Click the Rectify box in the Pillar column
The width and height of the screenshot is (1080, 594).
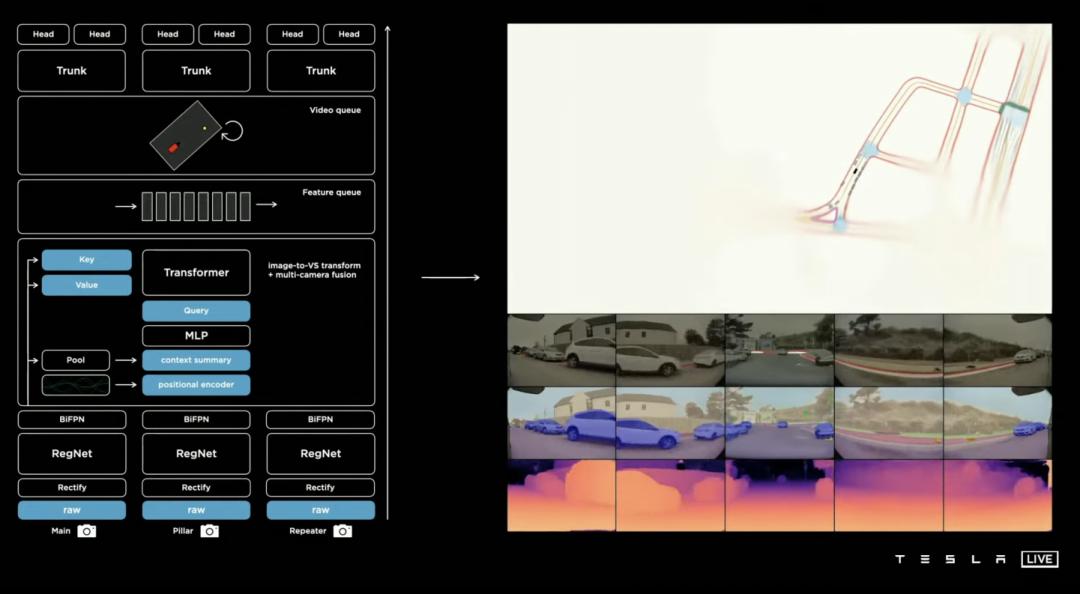pyautogui.click(x=196, y=487)
